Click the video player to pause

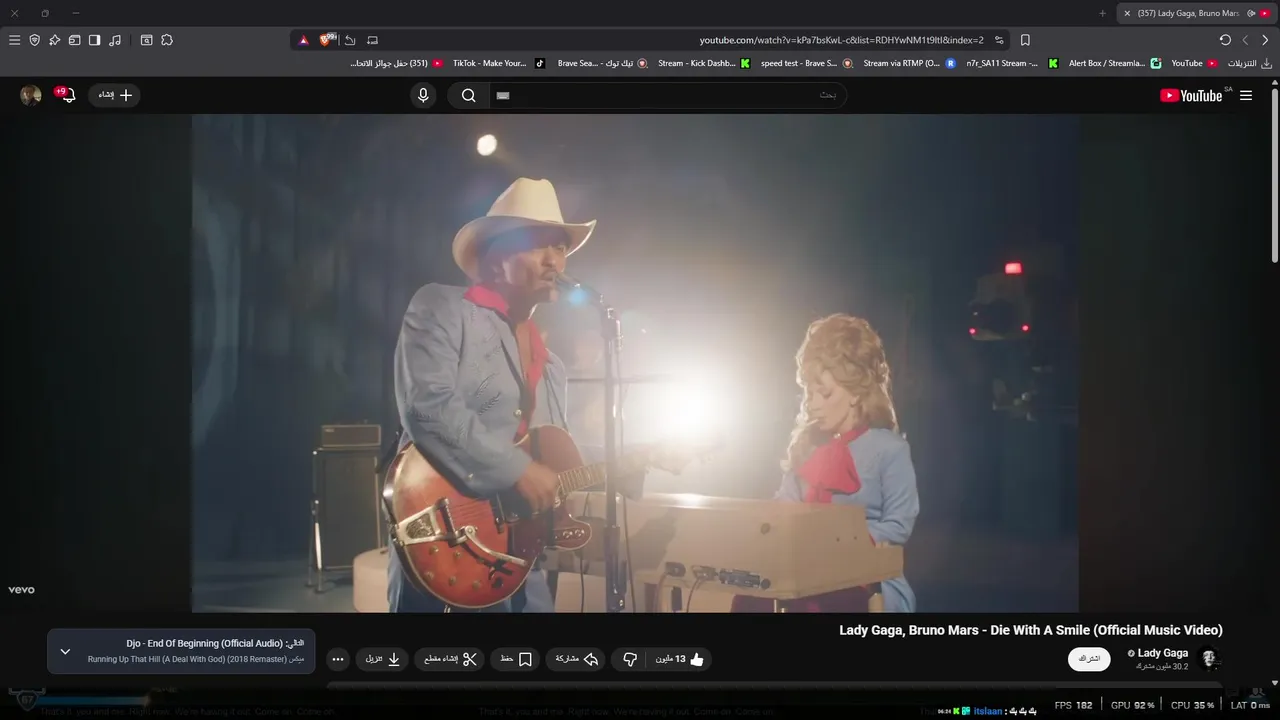coord(635,363)
